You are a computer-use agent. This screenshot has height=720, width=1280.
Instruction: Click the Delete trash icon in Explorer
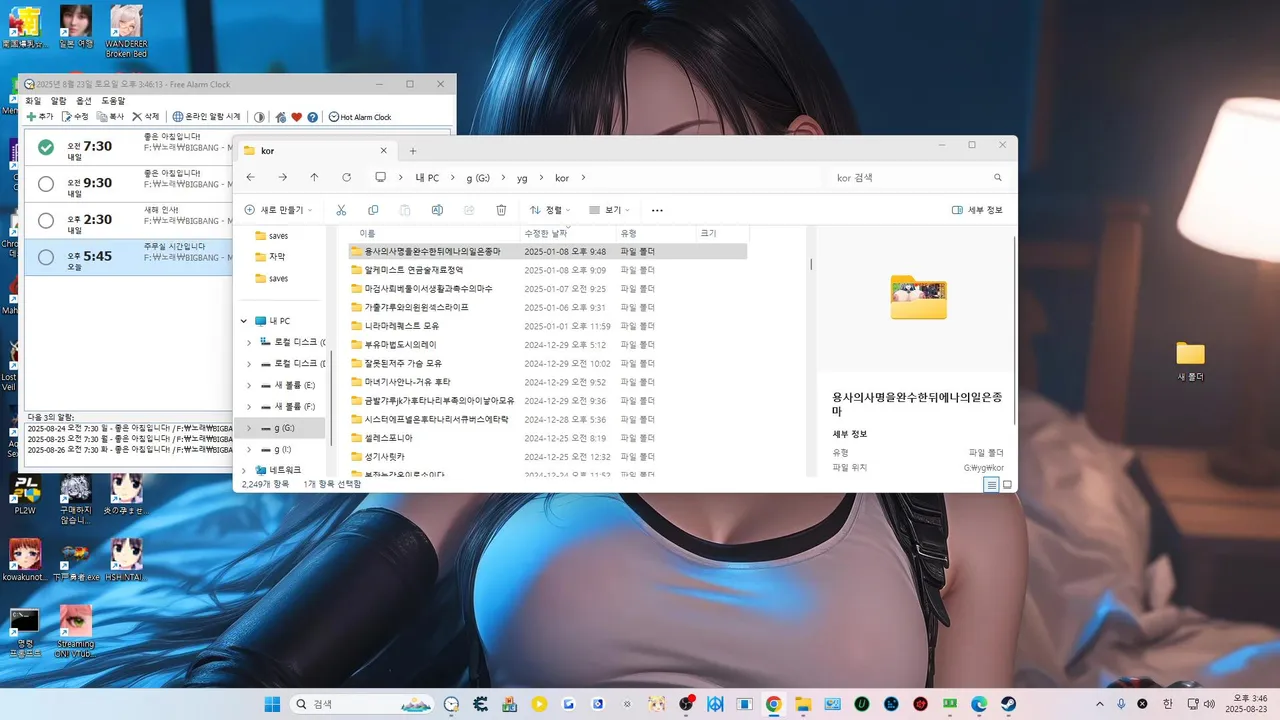(501, 210)
